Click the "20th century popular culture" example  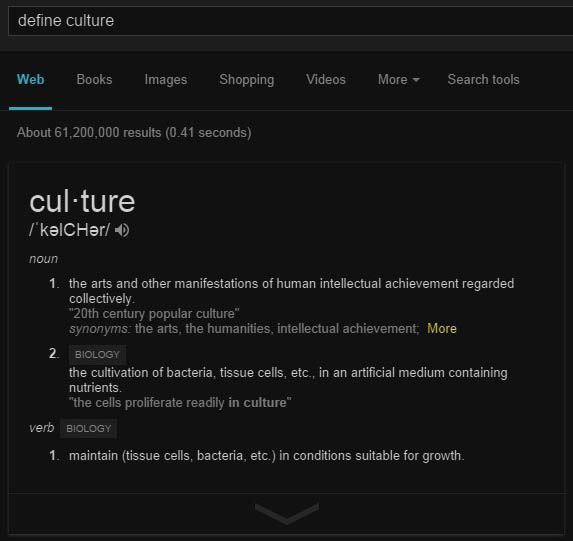tap(154, 314)
